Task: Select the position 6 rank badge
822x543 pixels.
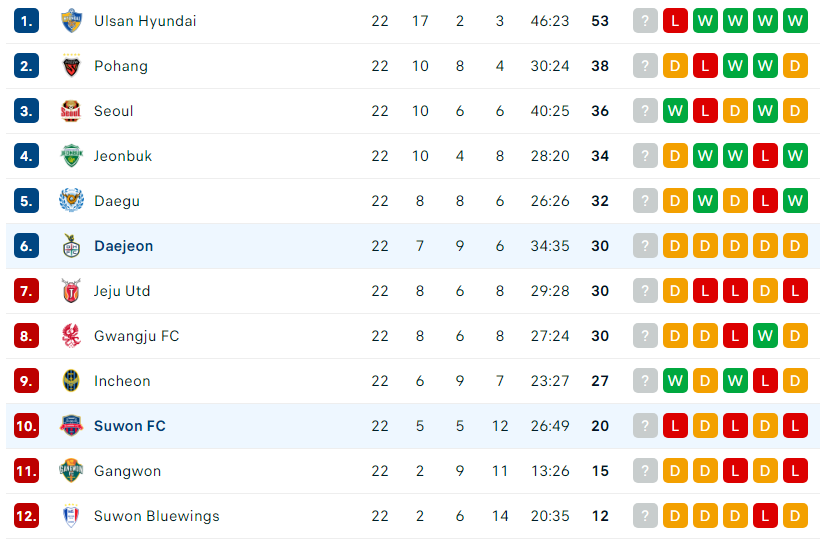Action: 26,246
